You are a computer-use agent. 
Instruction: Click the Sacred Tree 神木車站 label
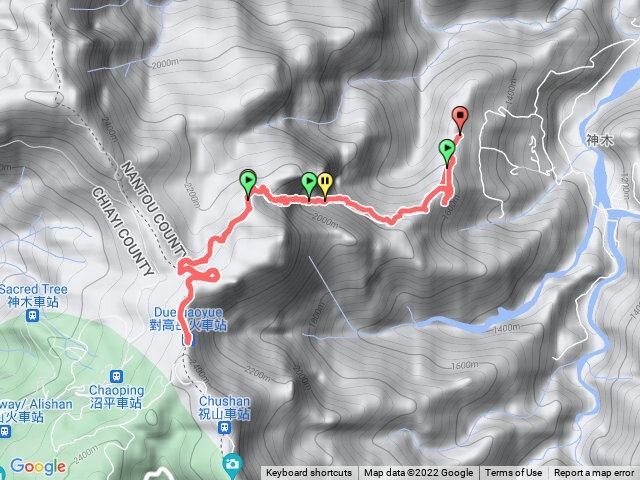33,296
